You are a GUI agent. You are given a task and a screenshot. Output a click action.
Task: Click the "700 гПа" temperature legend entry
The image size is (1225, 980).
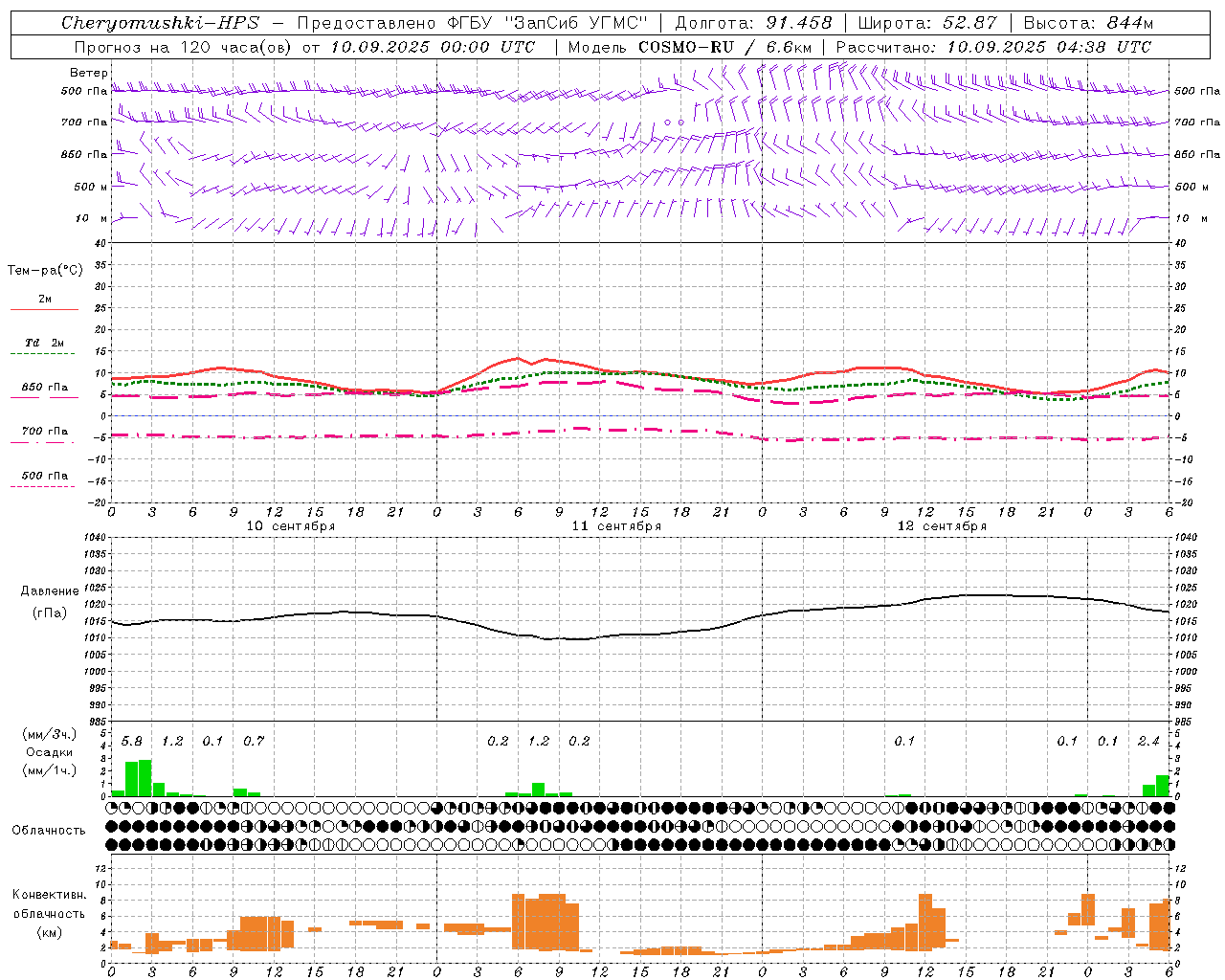click(44, 432)
